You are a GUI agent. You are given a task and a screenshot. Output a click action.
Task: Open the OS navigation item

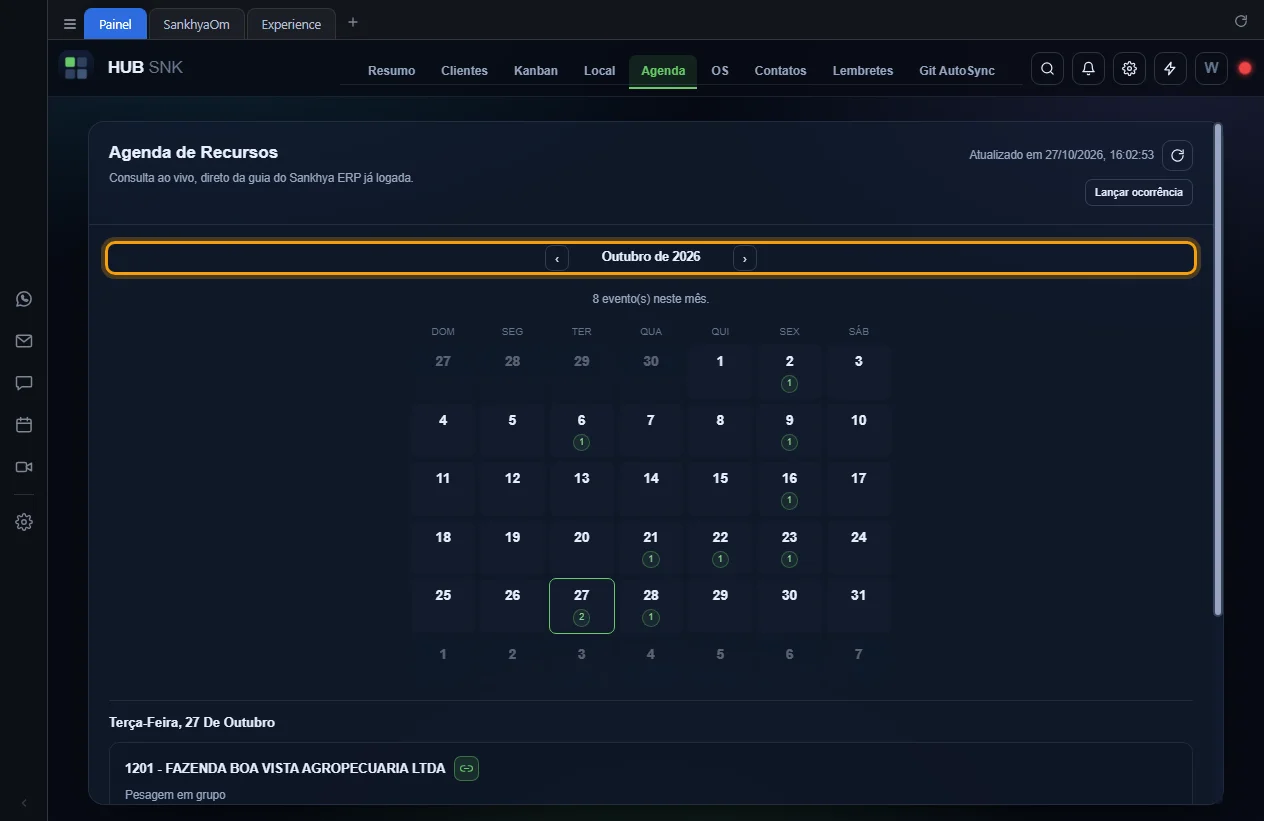pos(720,71)
